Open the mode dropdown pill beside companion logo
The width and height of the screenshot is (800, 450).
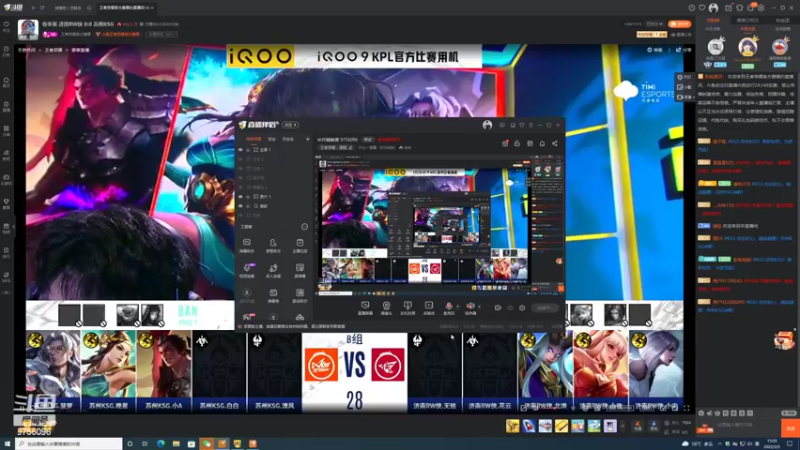point(290,124)
